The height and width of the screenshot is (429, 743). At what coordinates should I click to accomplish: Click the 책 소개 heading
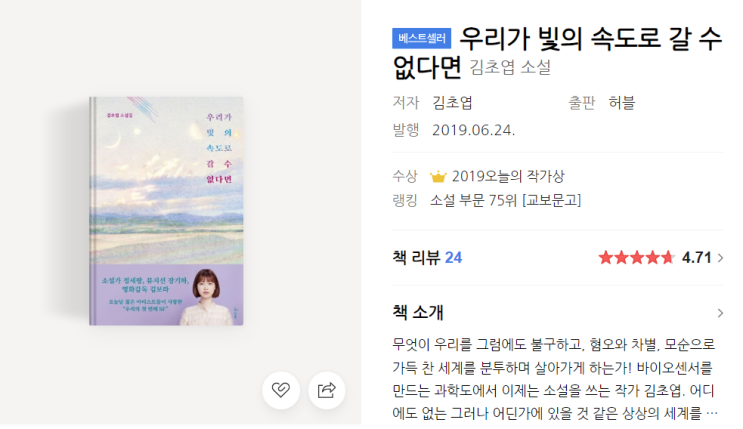tap(417, 312)
